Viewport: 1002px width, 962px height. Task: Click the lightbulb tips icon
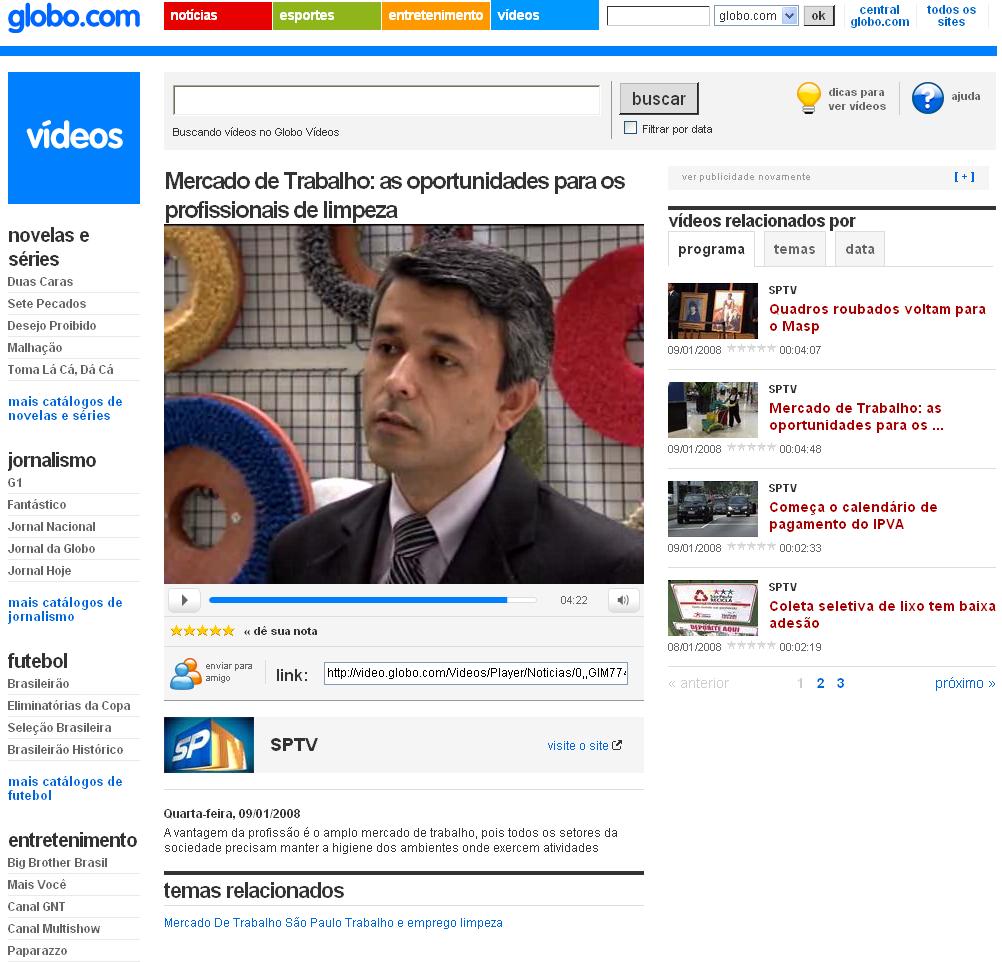[808, 98]
